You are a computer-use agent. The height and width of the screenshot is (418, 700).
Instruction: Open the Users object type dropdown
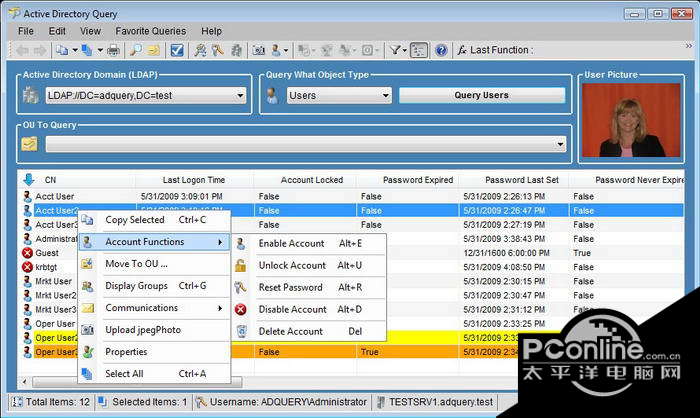[x=385, y=96]
